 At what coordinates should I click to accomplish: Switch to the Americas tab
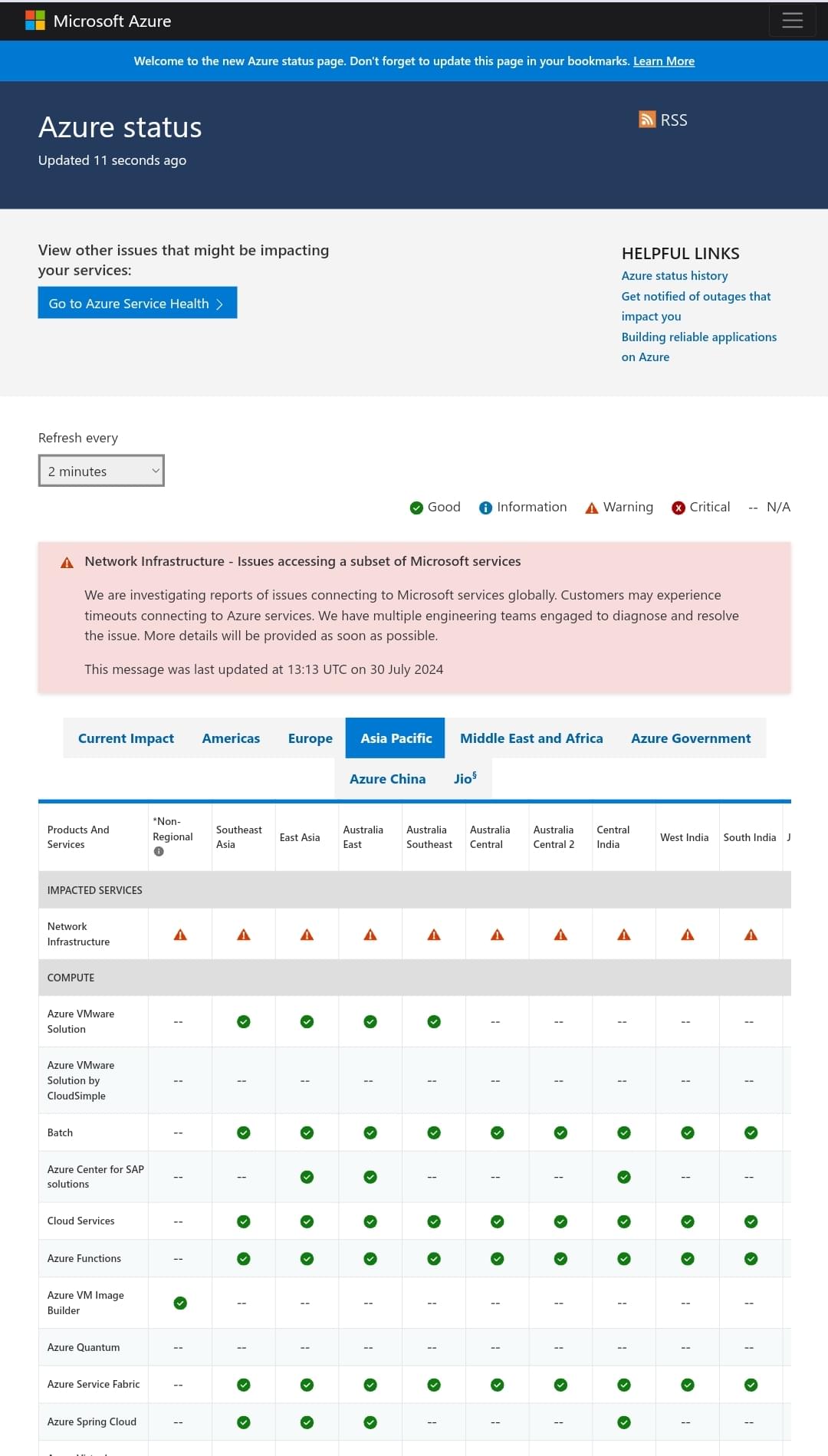point(231,738)
